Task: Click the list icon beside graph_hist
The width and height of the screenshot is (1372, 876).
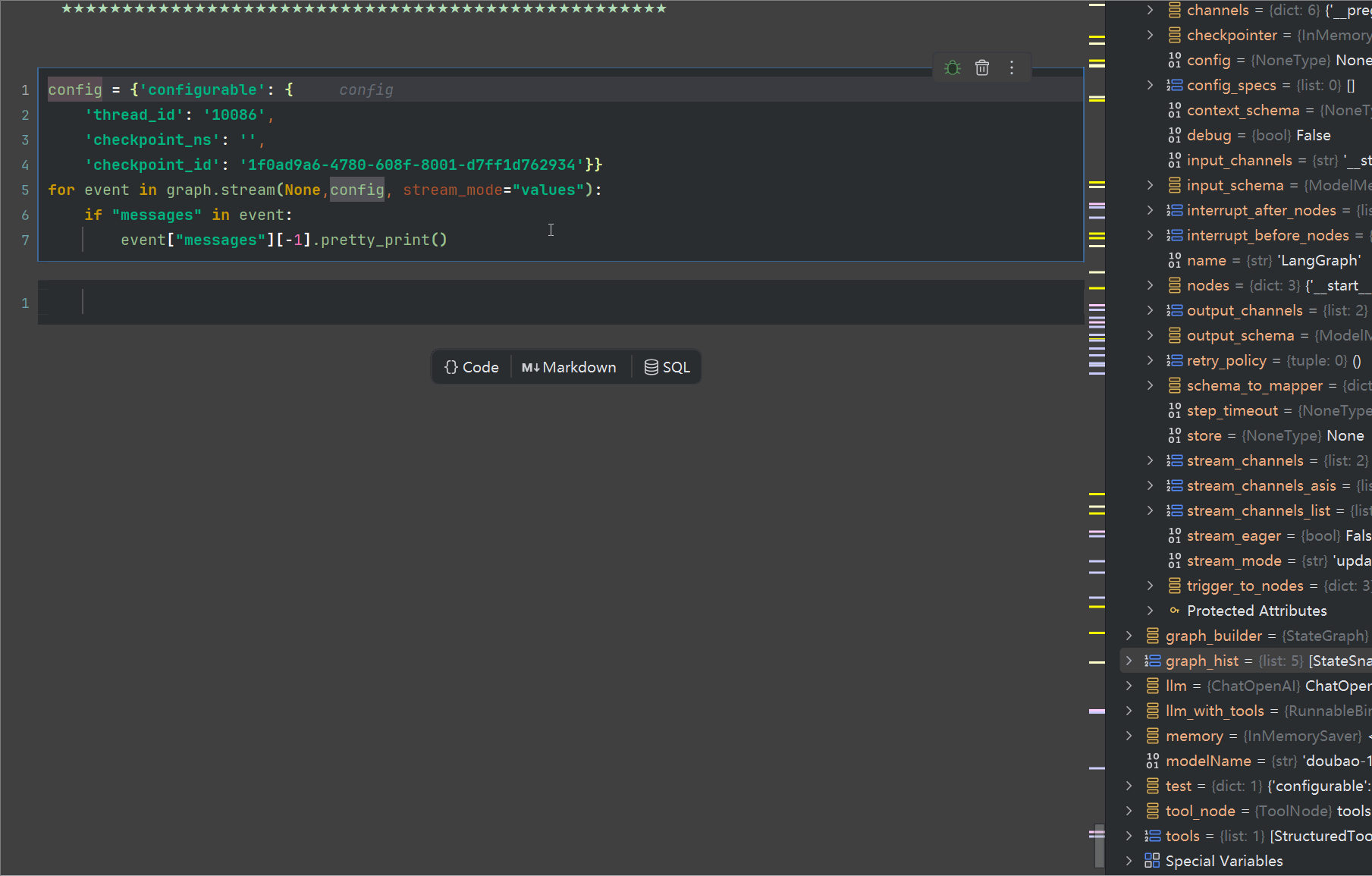Action: click(1153, 661)
